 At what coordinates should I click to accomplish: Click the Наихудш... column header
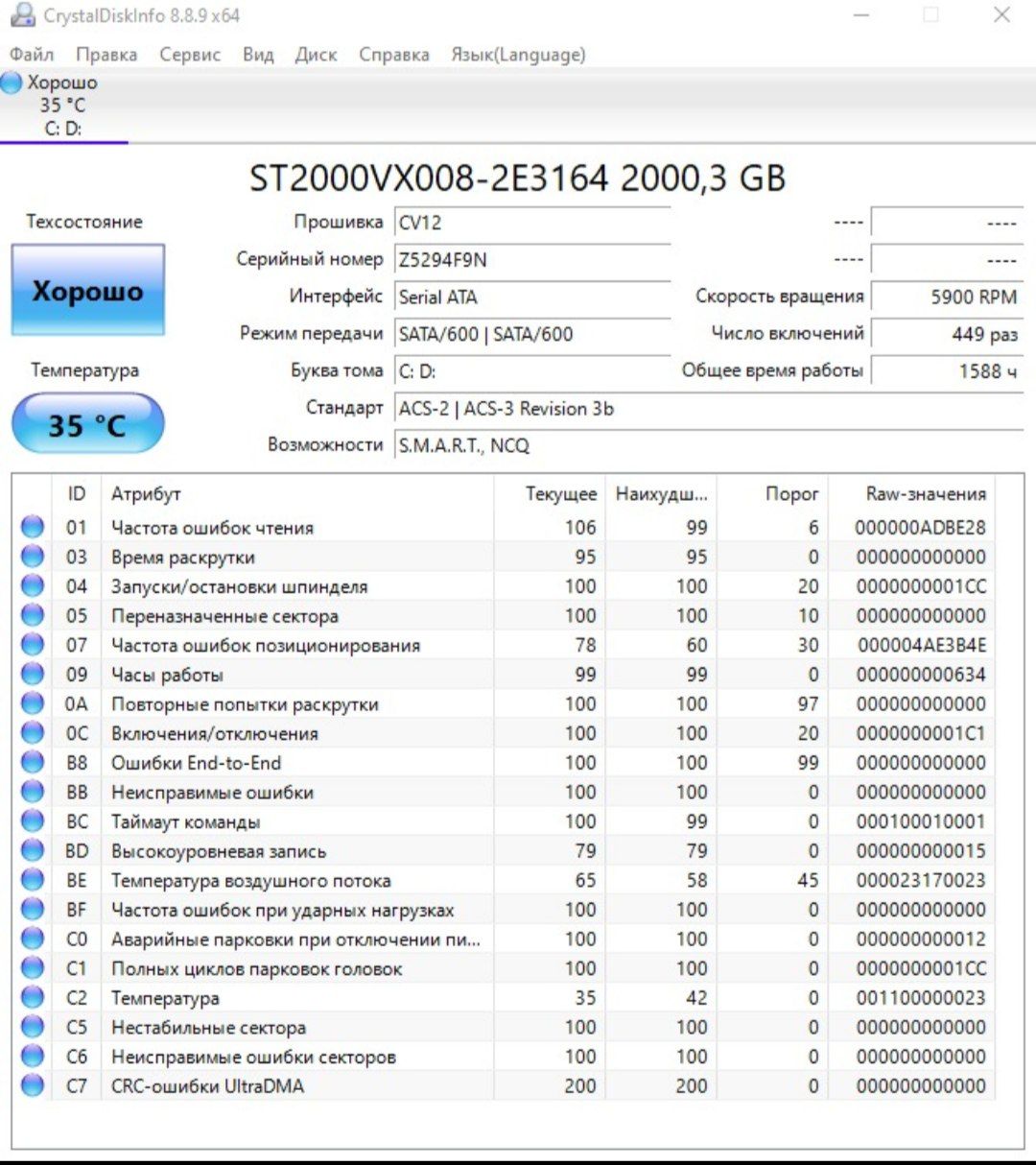point(661,493)
